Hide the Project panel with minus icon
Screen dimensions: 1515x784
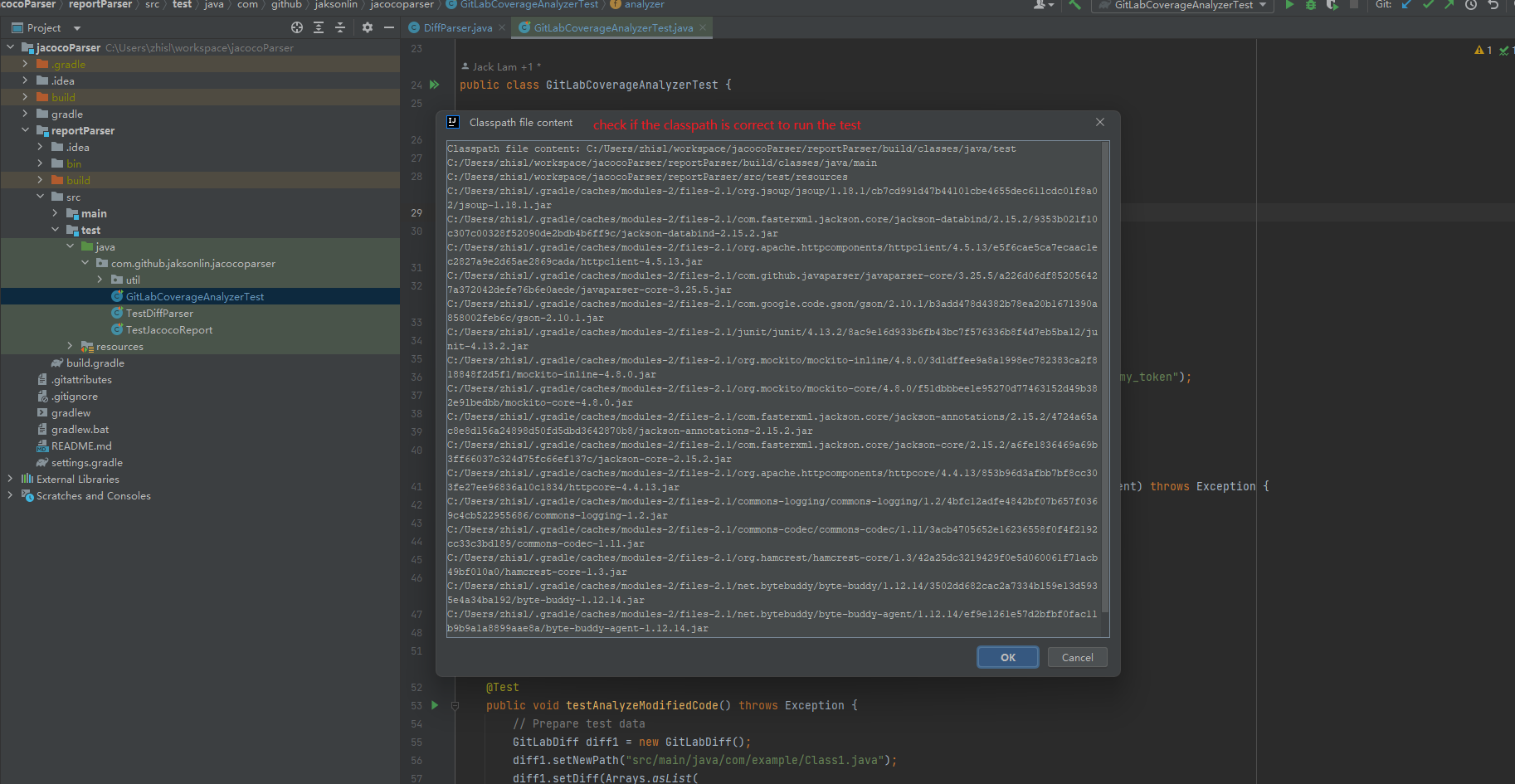pyautogui.click(x=389, y=27)
